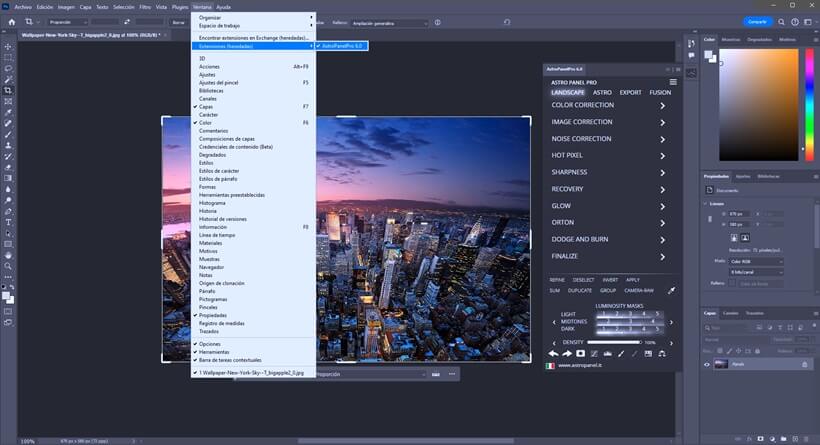
Task: Click the brush icon beside CAMERA RAW
Action: tap(671, 290)
